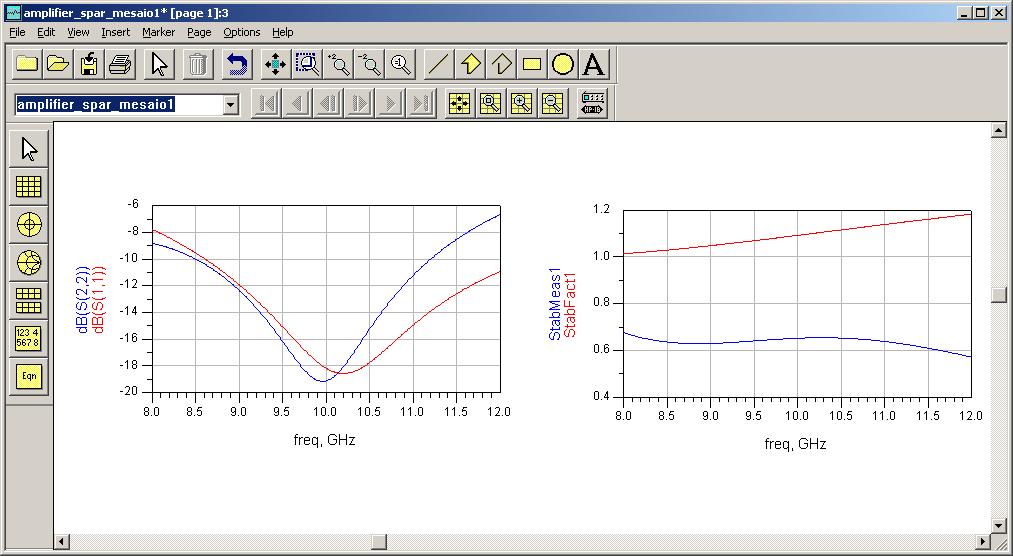Screen dimensions: 1013x556
Task: Insert a numeric list from palette
Action: [28, 338]
